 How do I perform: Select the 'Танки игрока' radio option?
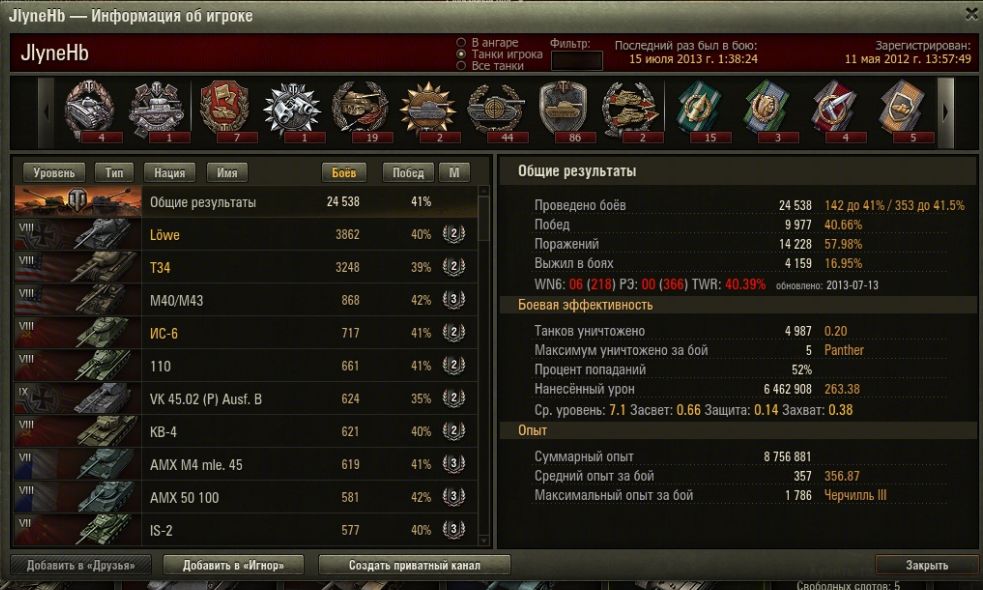click(x=461, y=54)
